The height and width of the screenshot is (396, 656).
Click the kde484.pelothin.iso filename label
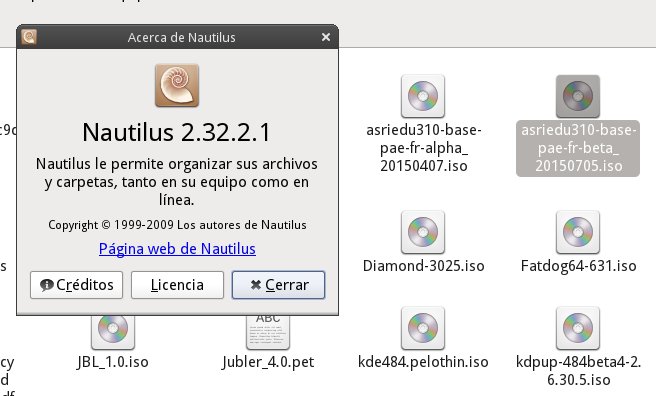[x=423, y=362]
